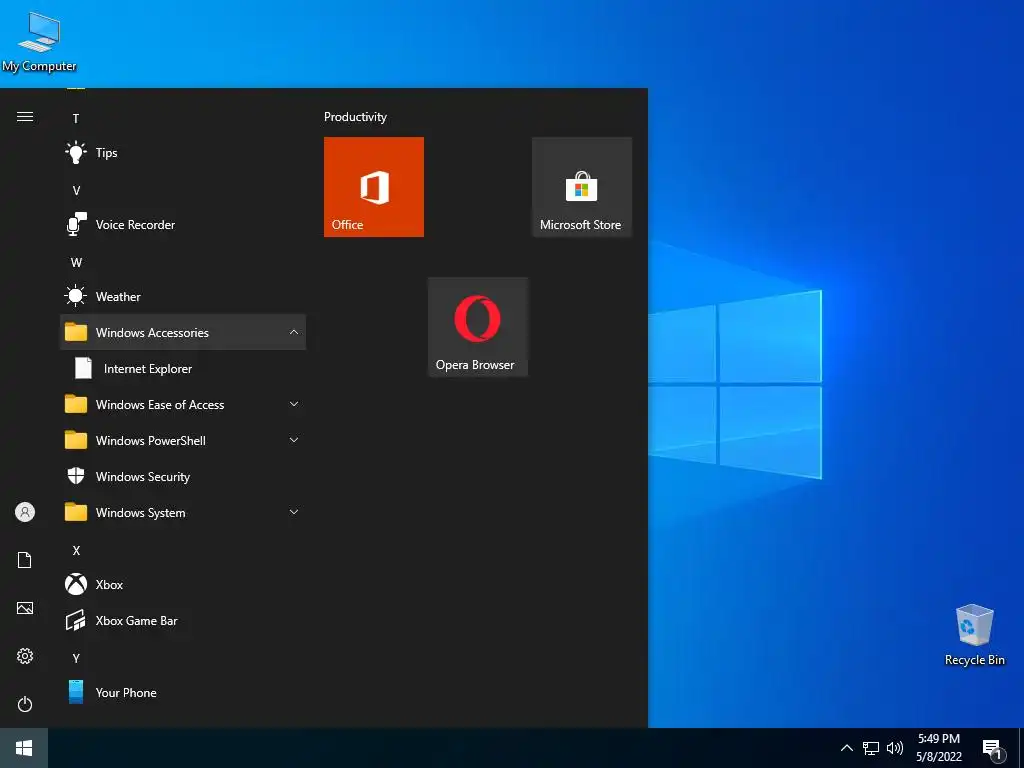
Task: Click the Power icon in Start sidebar
Action: (x=25, y=704)
